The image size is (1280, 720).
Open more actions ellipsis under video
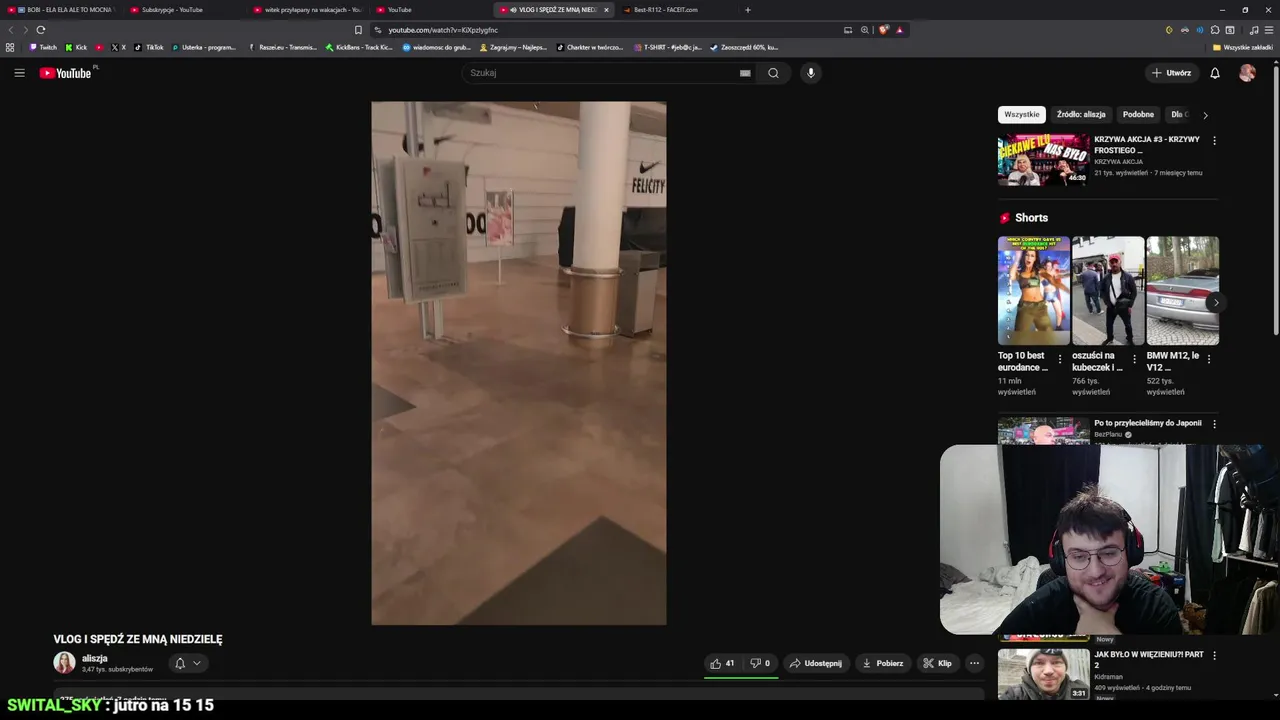tap(974, 663)
